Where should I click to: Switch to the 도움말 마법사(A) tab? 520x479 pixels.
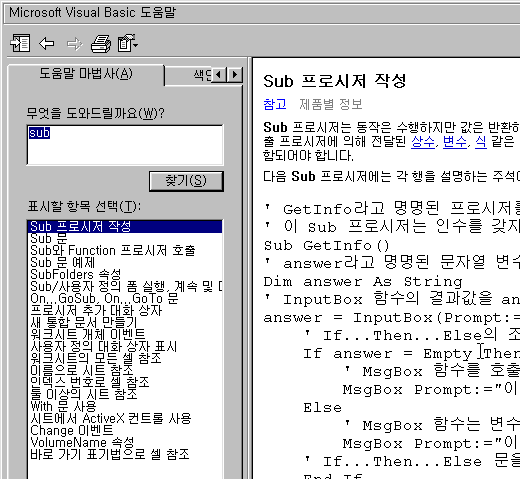[x=86, y=74]
